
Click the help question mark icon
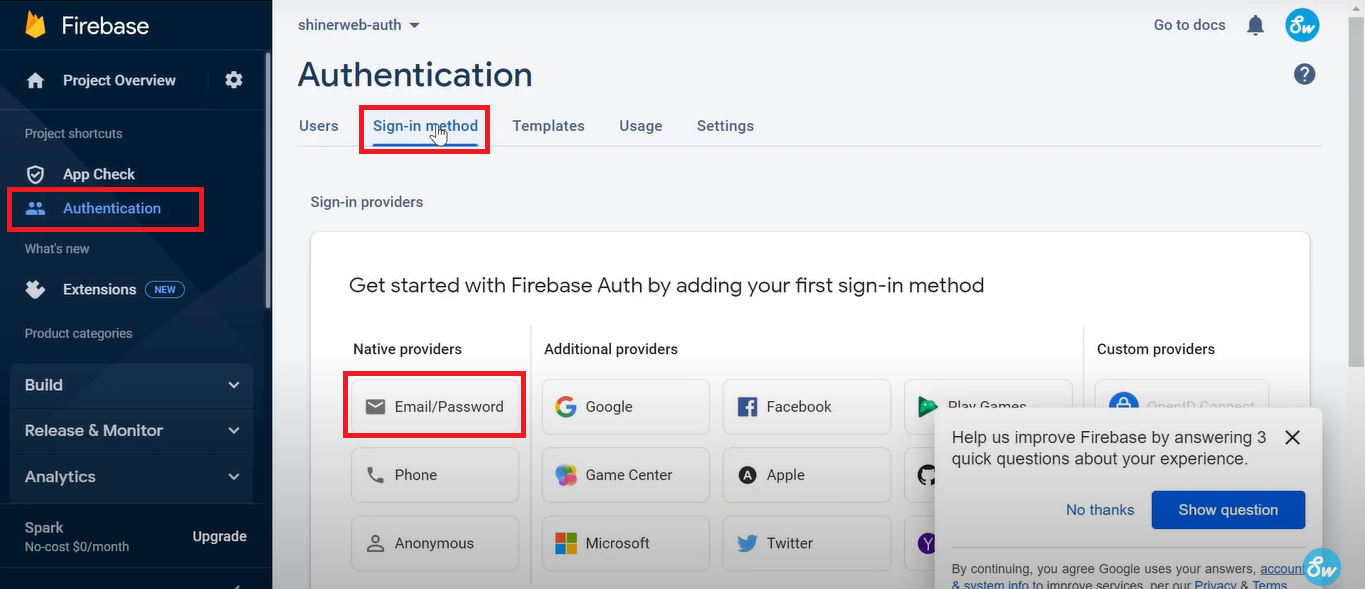(1304, 73)
